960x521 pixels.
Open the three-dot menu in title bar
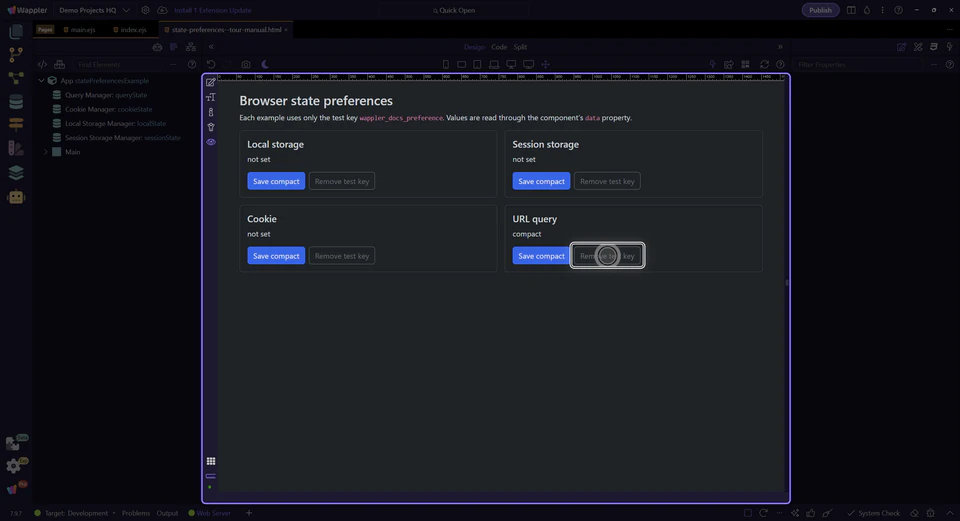pos(882,10)
